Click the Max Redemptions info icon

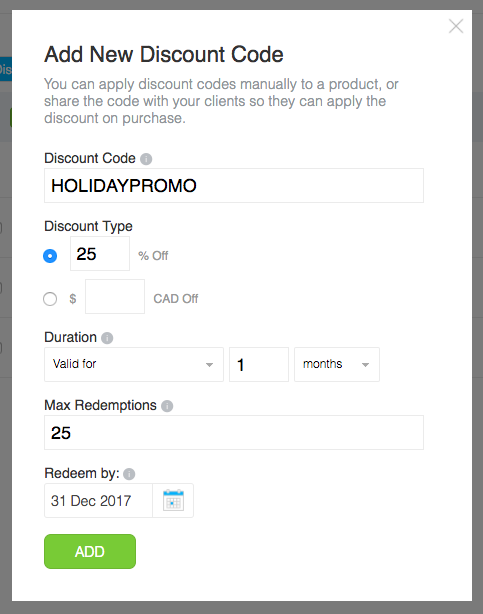click(x=167, y=406)
